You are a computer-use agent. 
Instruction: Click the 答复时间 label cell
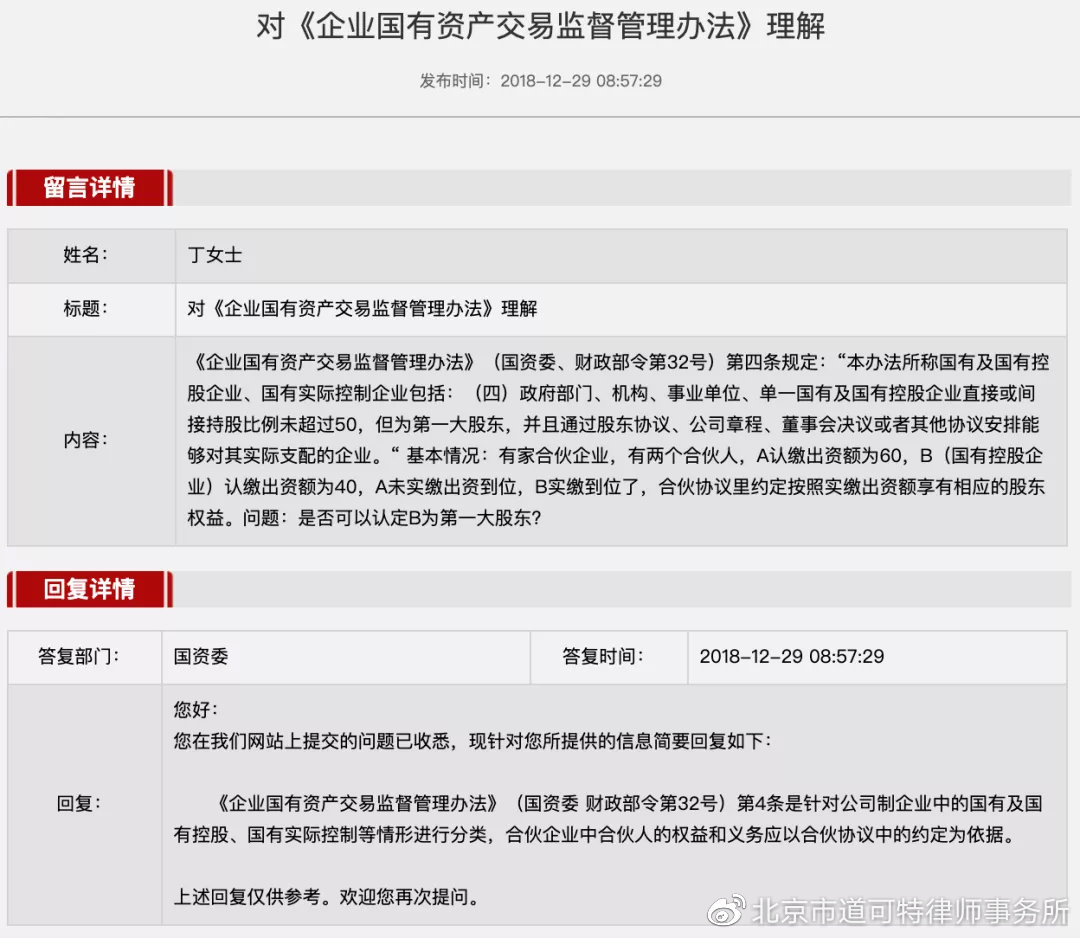click(x=609, y=657)
